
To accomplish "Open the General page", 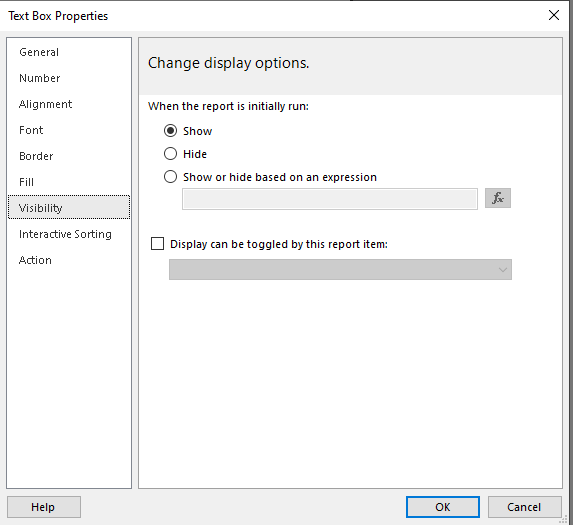I will coord(39,52).
